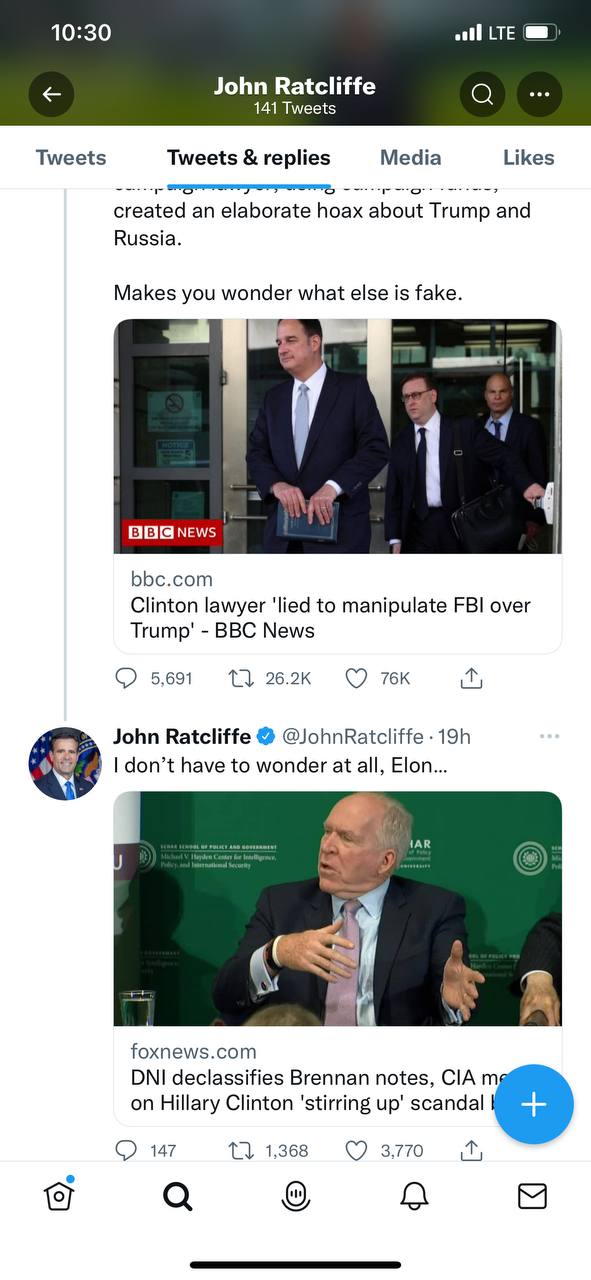591x1280 pixels.
Task: Retweet the tweet with 26.2K retweets
Action: (241, 678)
